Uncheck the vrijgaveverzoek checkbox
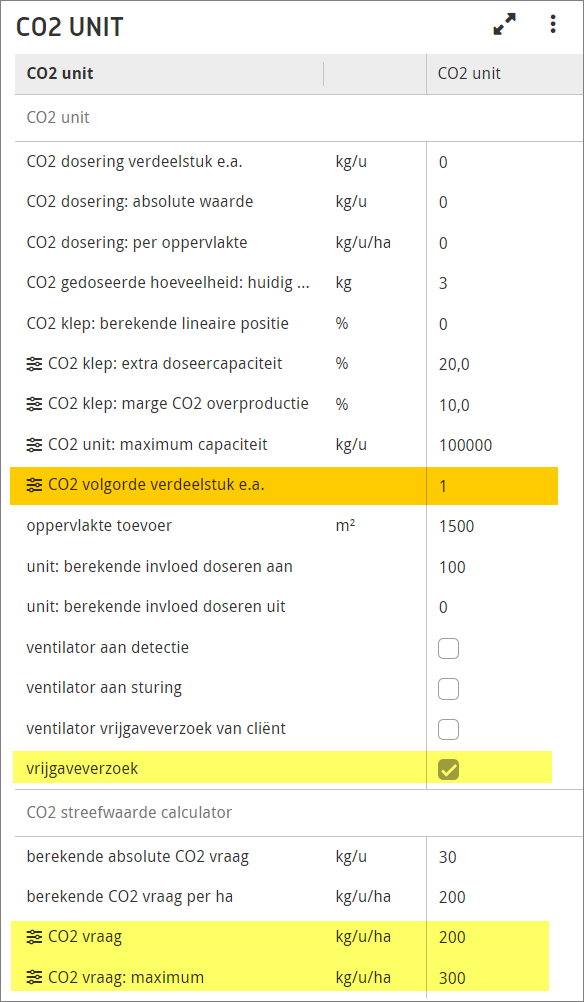Image resolution: width=584 pixels, height=1002 pixels. [x=449, y=770]
